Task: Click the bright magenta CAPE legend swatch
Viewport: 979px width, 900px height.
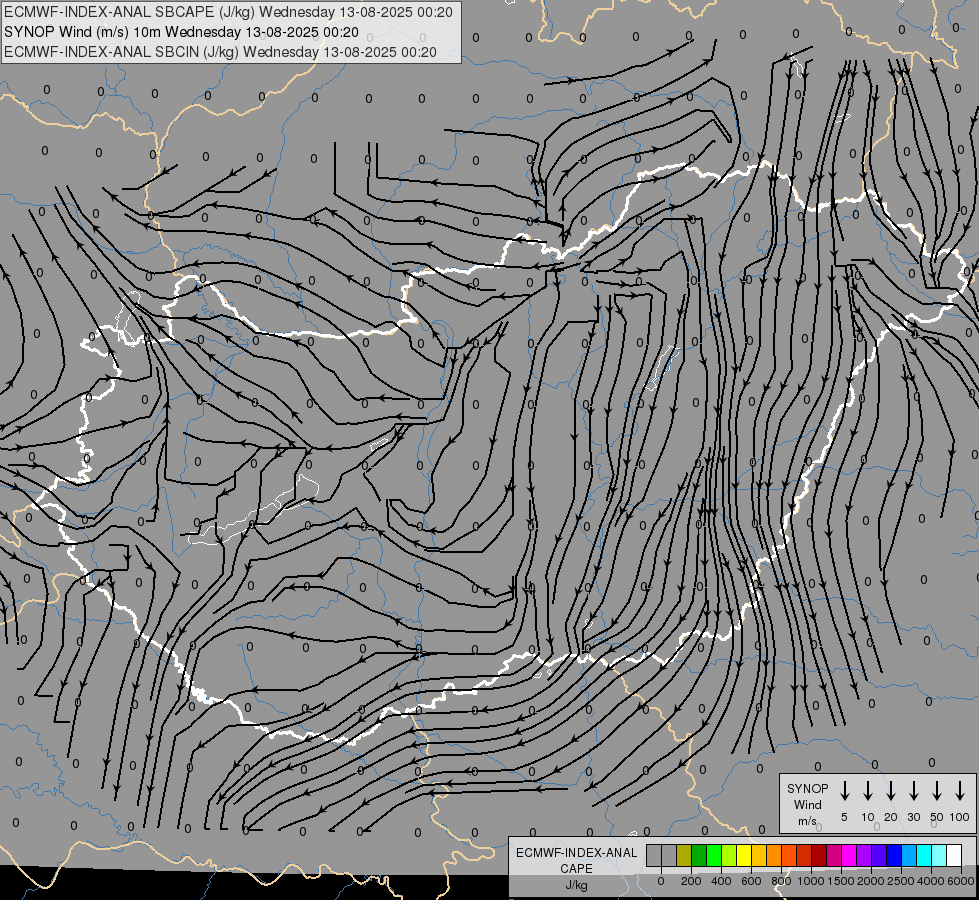Action: pos(849,855)
